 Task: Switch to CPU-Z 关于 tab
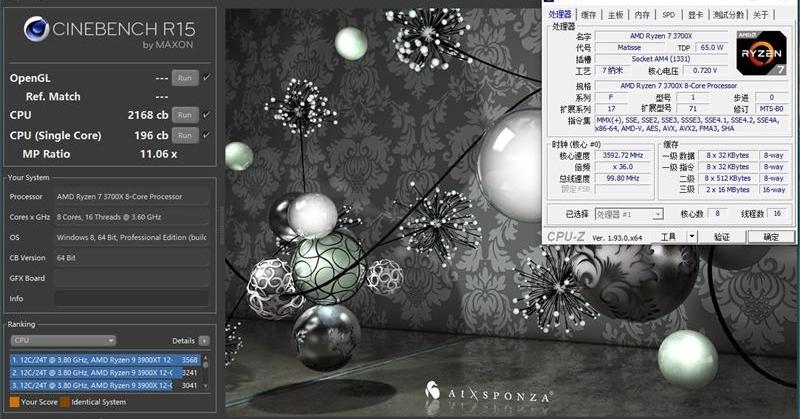pos(760,15)
